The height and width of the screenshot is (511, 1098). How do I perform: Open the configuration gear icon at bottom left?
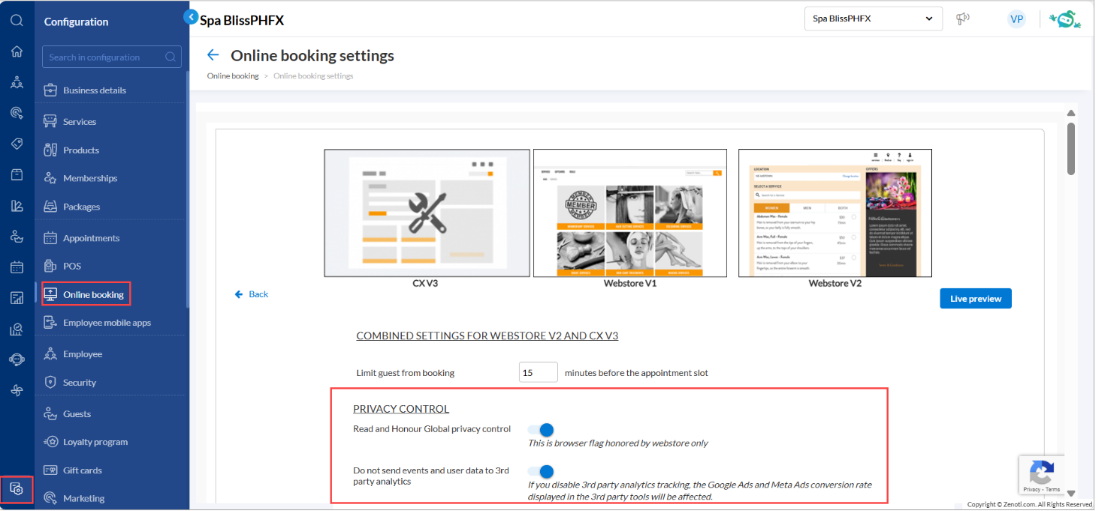pyautogui.click(x=18, y=489)
